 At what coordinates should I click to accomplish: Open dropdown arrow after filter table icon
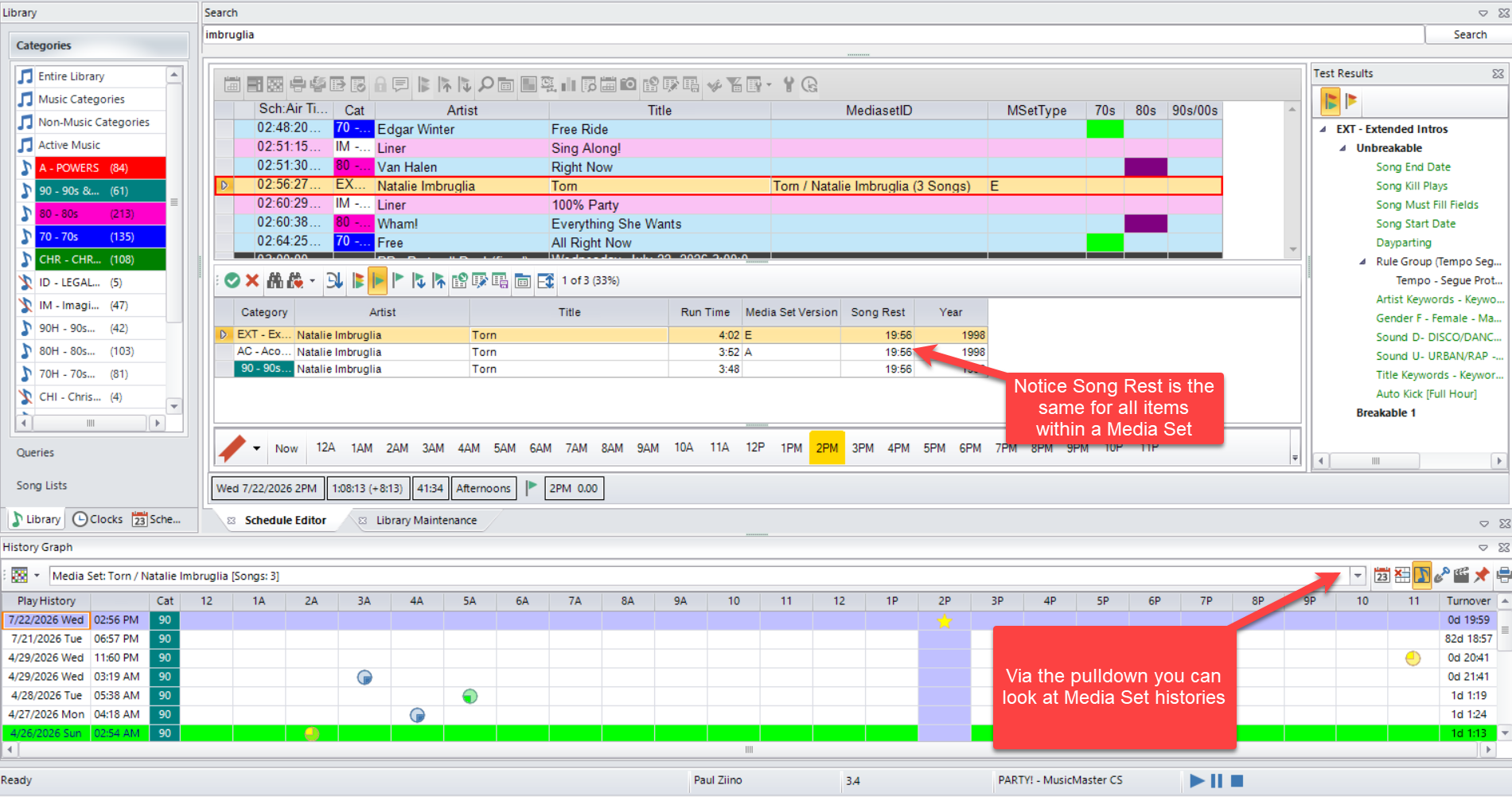click(769, 84)
